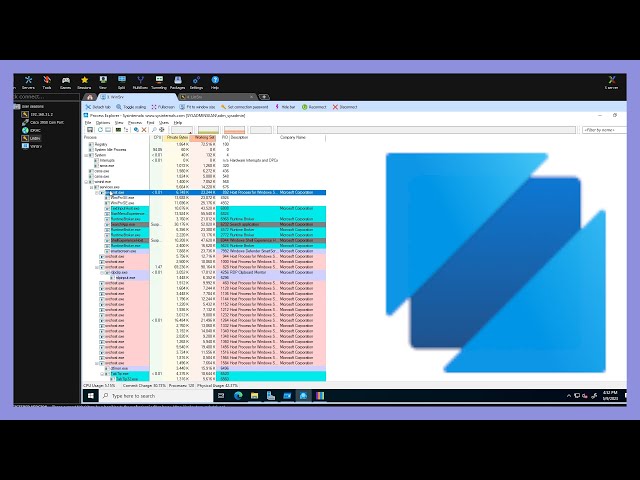Click Toggle scaling in the RDP bar

[x=131, y=107]
